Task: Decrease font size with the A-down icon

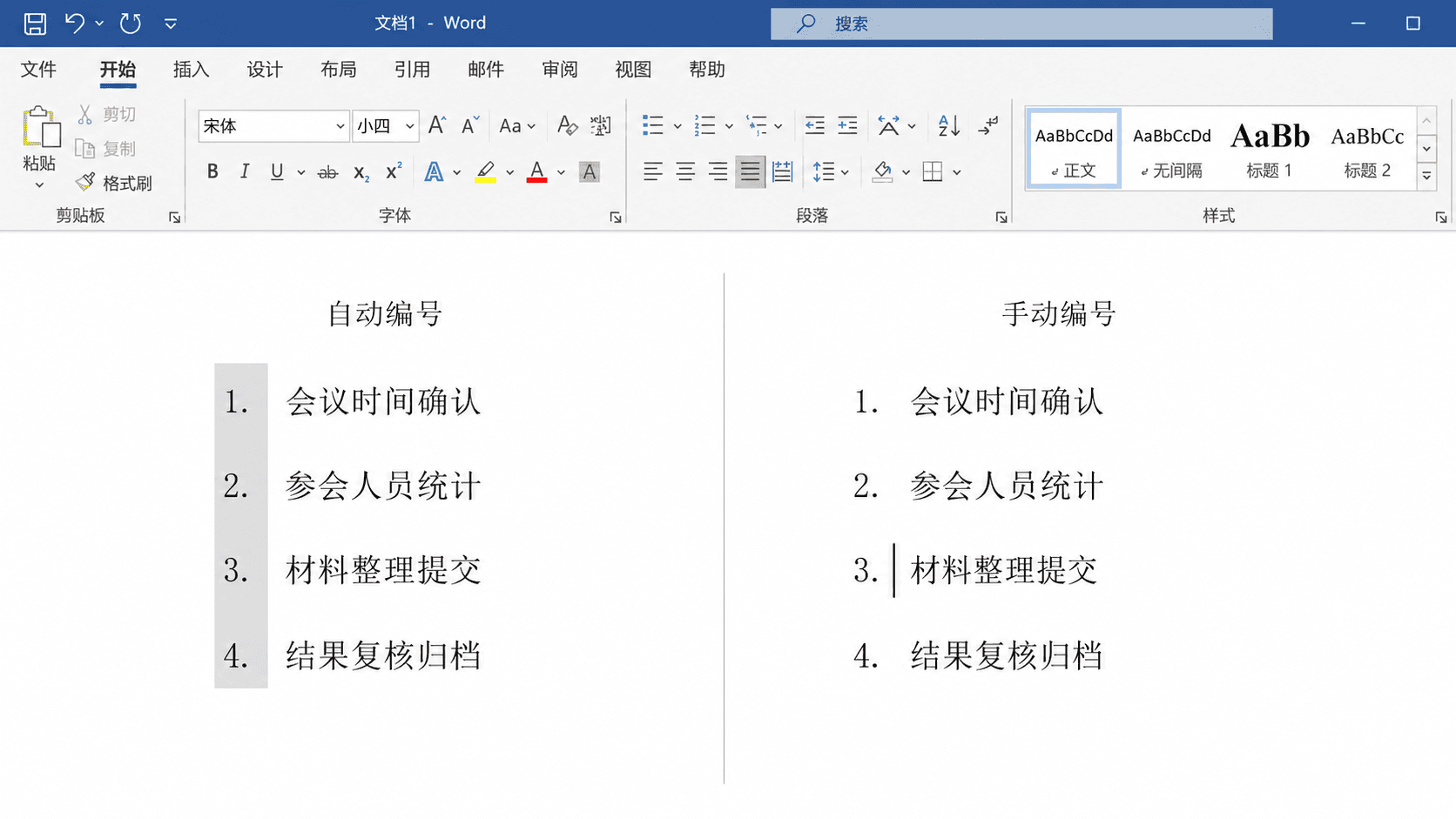Action: 470,125
